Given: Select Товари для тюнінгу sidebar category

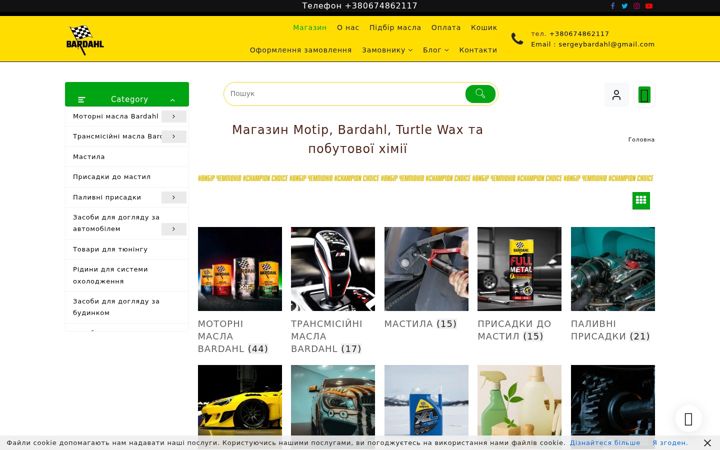Looking at the screenshot, I should coord(110,249).
